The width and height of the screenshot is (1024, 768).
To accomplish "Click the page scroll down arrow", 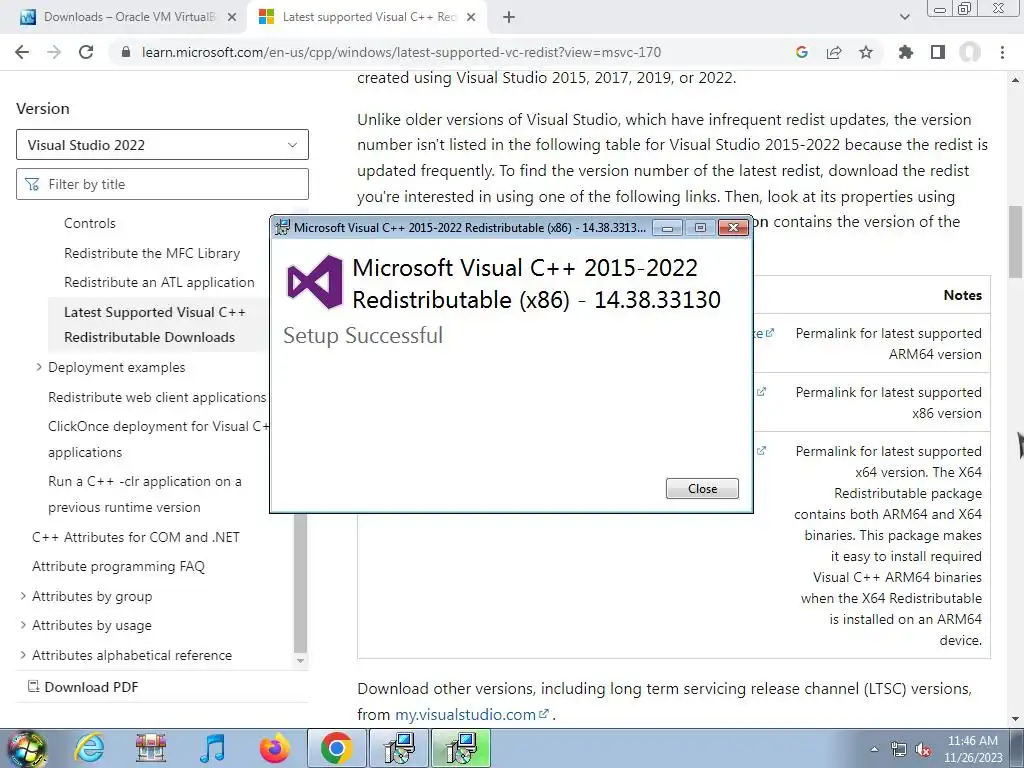I will pyautogui.click(x=1016, y=719).
